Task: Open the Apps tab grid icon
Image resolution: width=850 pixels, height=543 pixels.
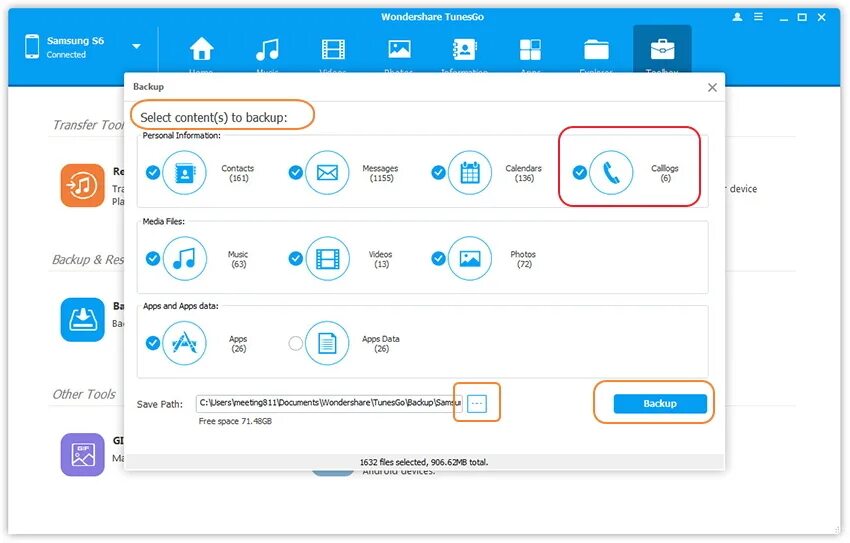Action: pyautogui.click(x=530, y=50)
